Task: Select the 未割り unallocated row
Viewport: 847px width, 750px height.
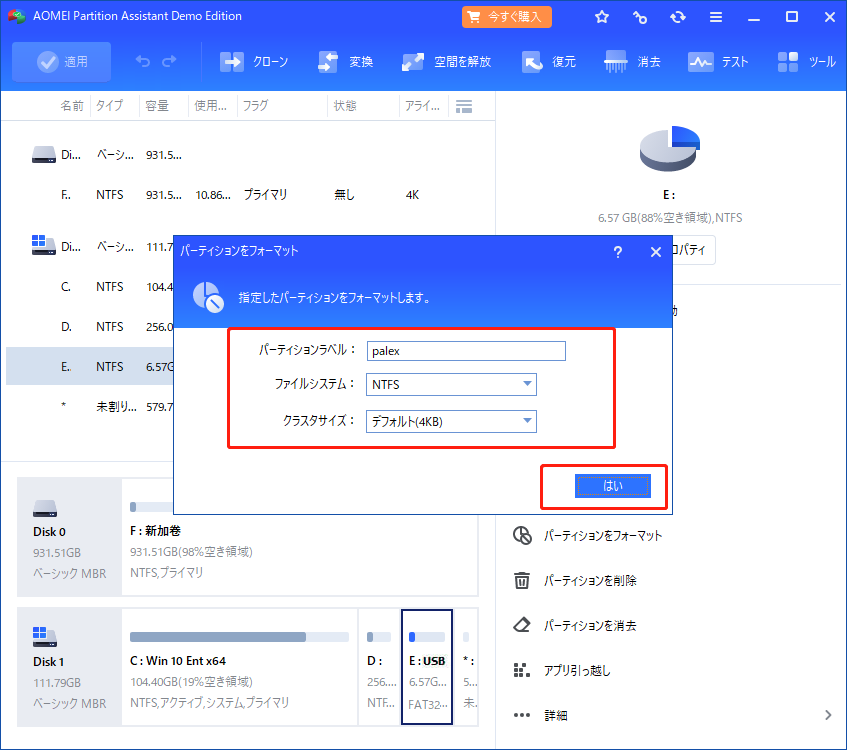Action: pyautogui.click(x=90, y=407)
